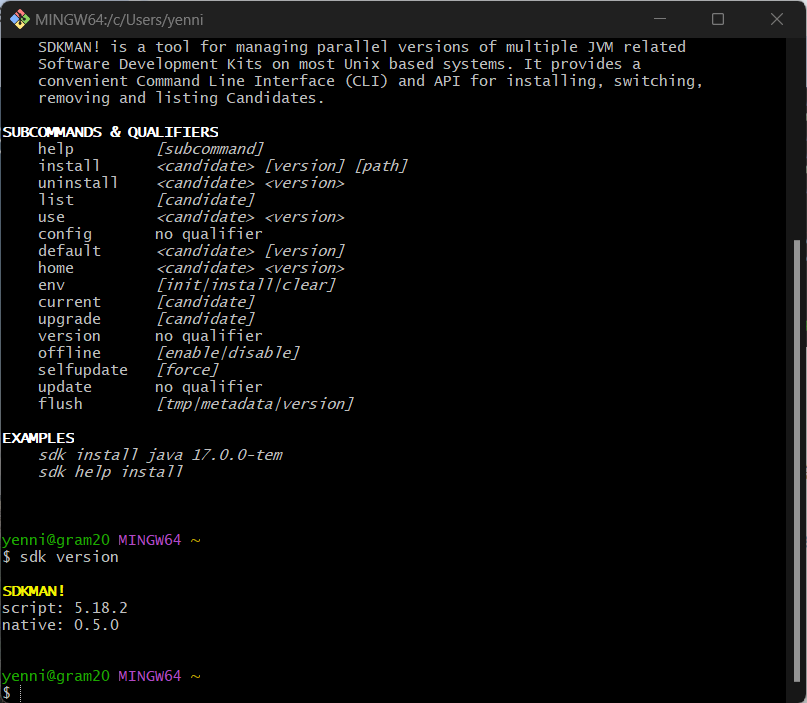The height and width of the screenshot is (703, 807).
Task: Click '[tmp|metadata|version]' qualifier text
Action: [x=255, y=404]
